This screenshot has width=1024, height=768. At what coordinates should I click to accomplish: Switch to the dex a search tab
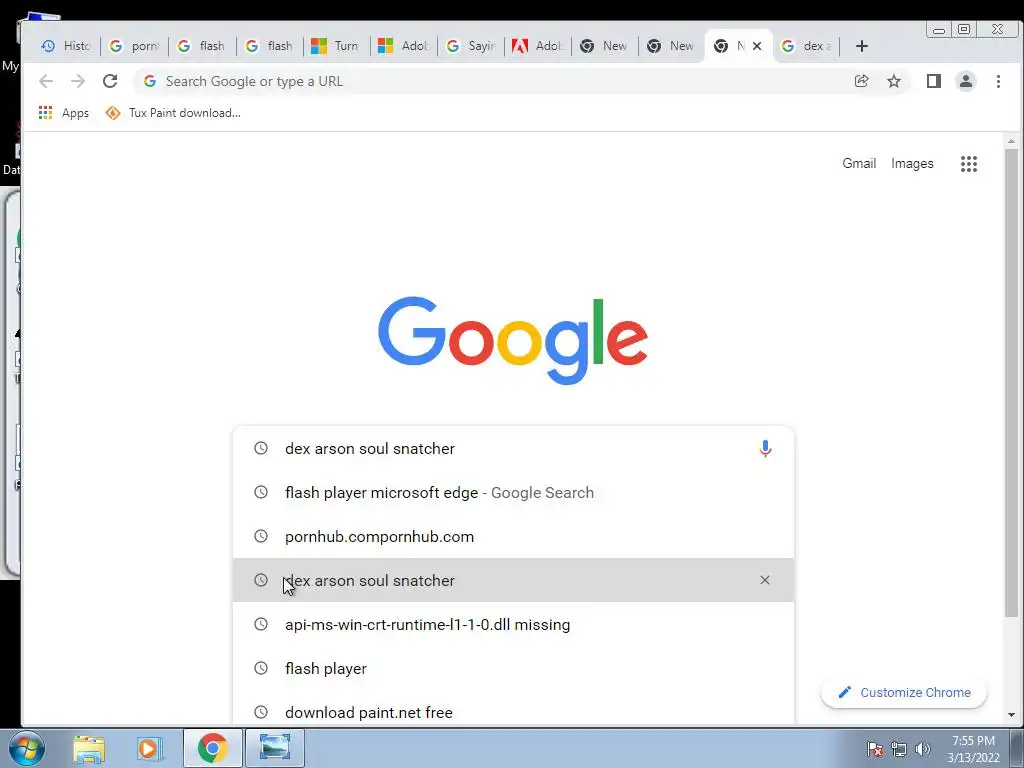pos(807,46)
